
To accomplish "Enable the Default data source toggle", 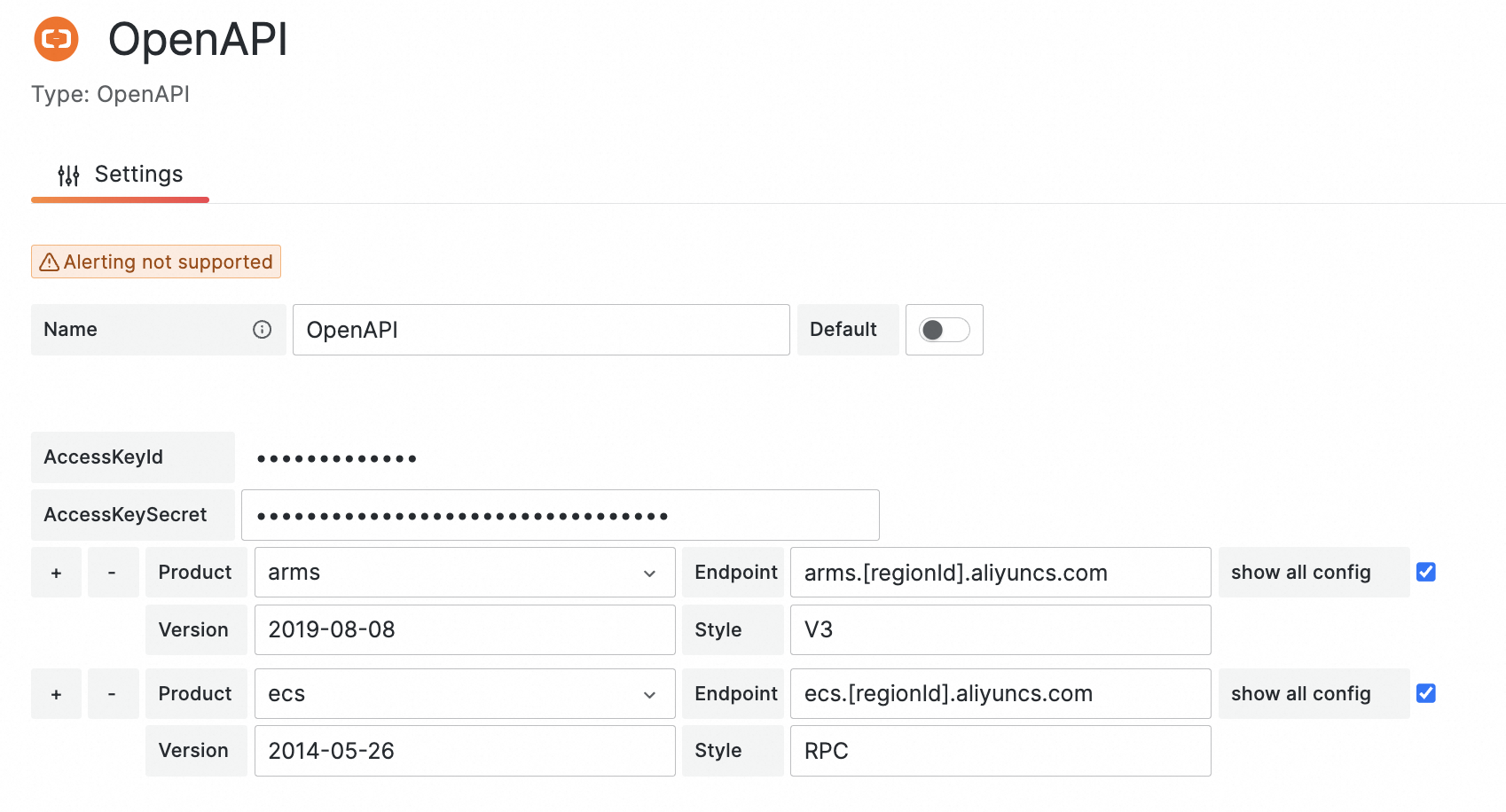I will [x=944, y=329].
